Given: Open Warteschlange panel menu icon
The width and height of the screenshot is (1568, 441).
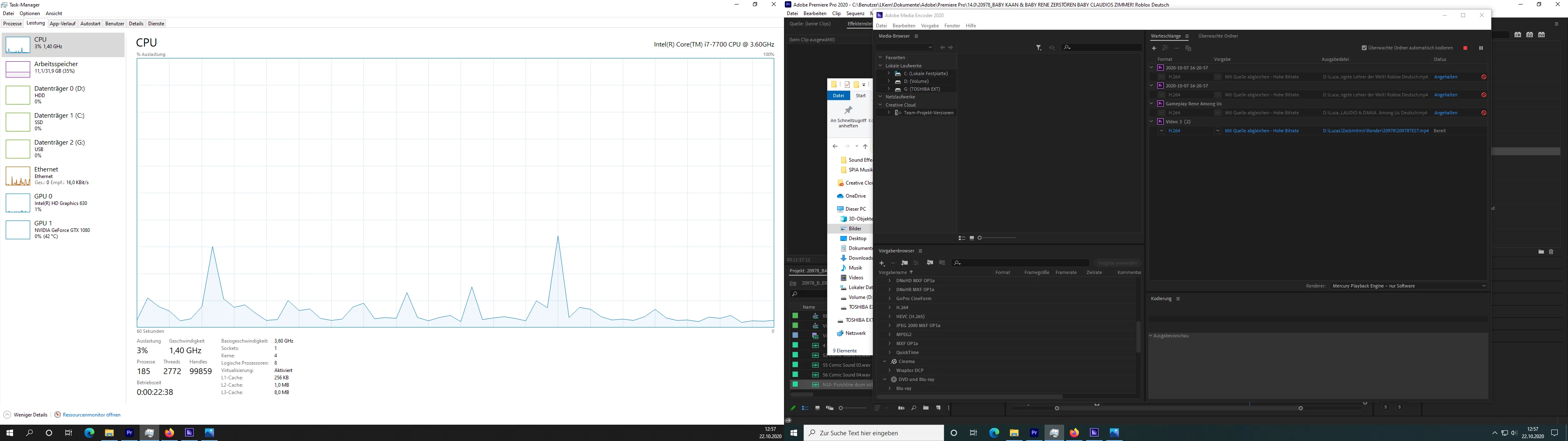Looking at the screenshot, I should pos(1187,36).
